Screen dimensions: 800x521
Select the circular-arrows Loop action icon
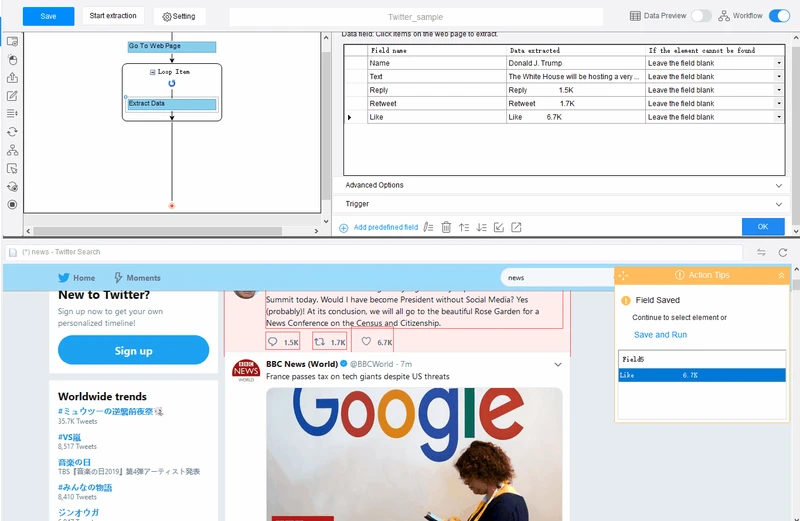(12, 132)
